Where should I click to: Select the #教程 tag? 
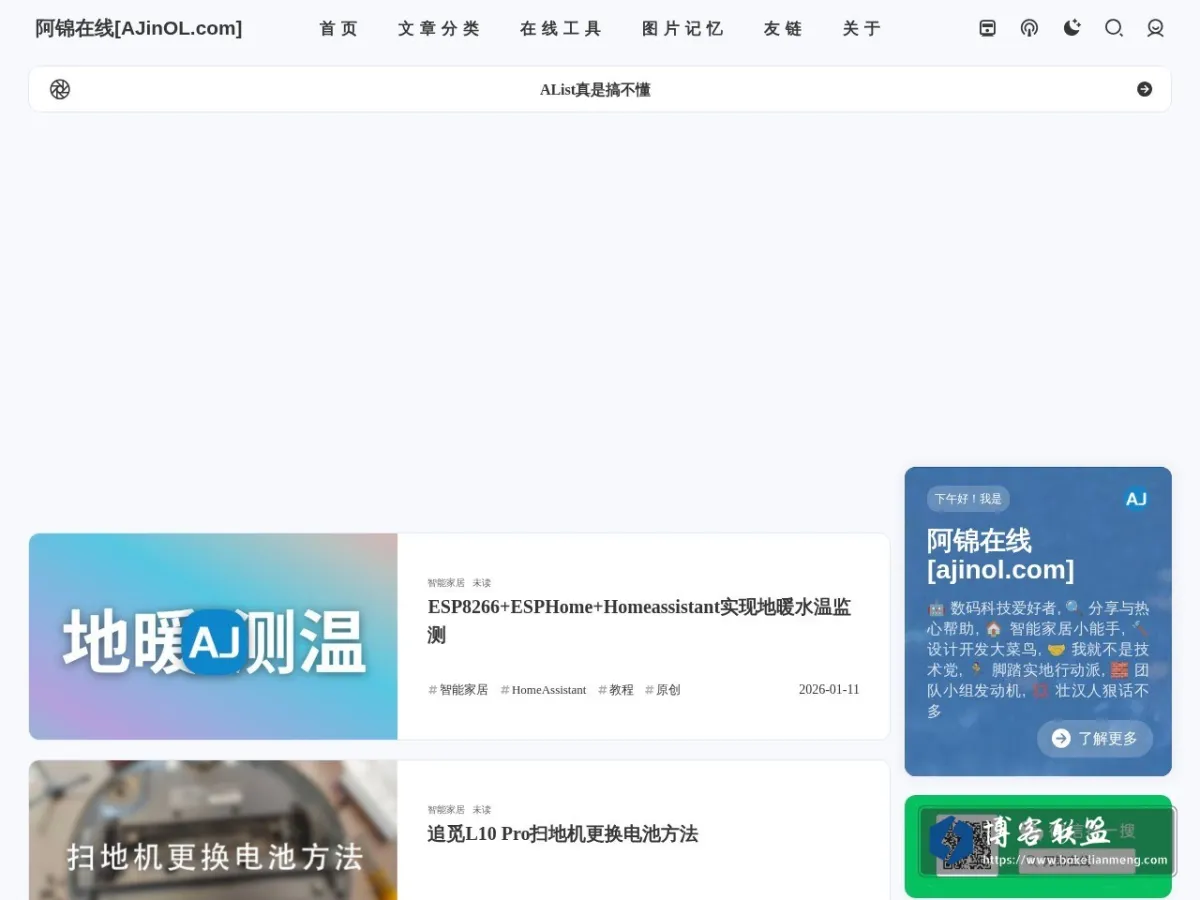coord(615,690)
